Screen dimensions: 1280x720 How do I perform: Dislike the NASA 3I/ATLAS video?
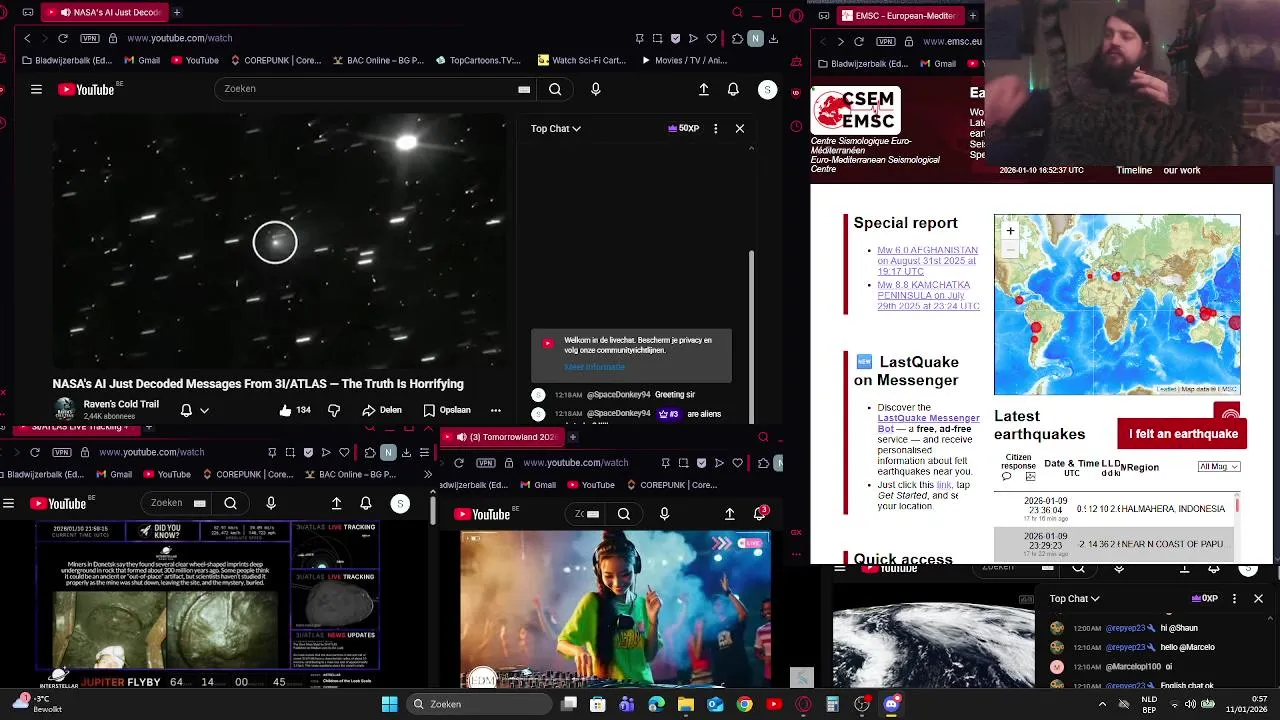click(x=334, y=410)
